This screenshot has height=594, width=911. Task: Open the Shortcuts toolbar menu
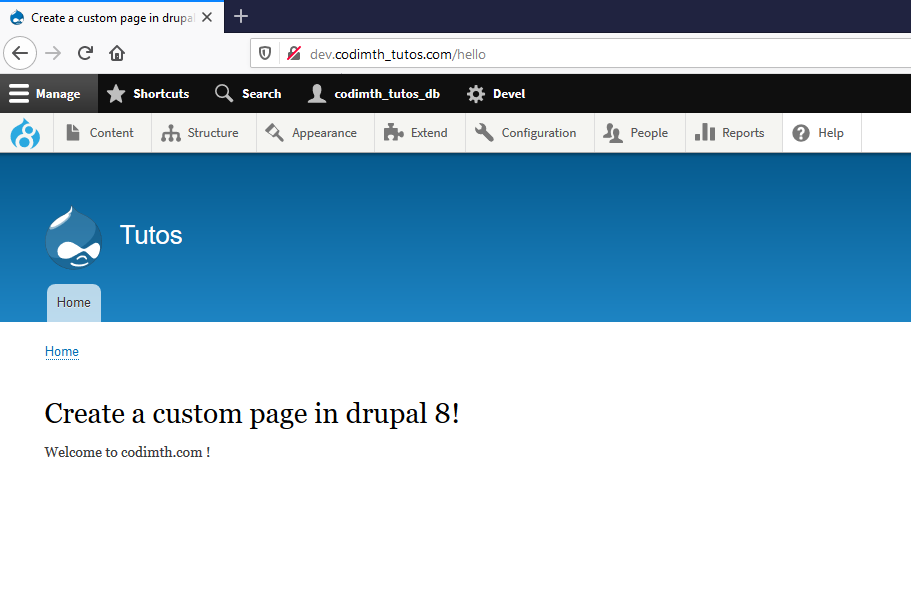pyautogui.click(x=148, y=93)
